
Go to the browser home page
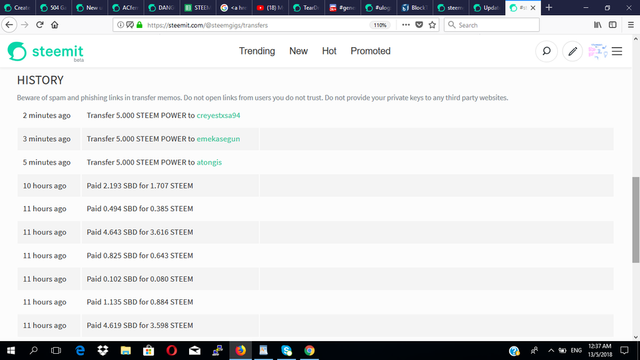pyautogui.click(x=55, y=25)
